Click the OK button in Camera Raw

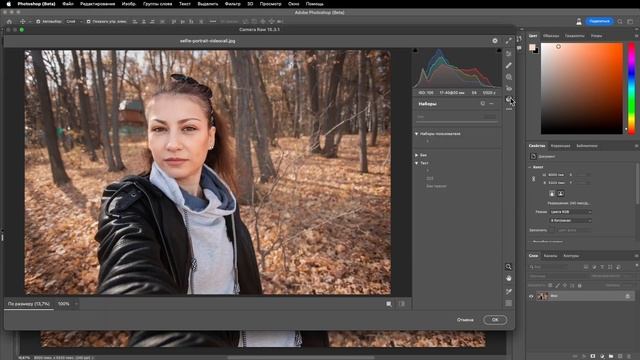495,320
